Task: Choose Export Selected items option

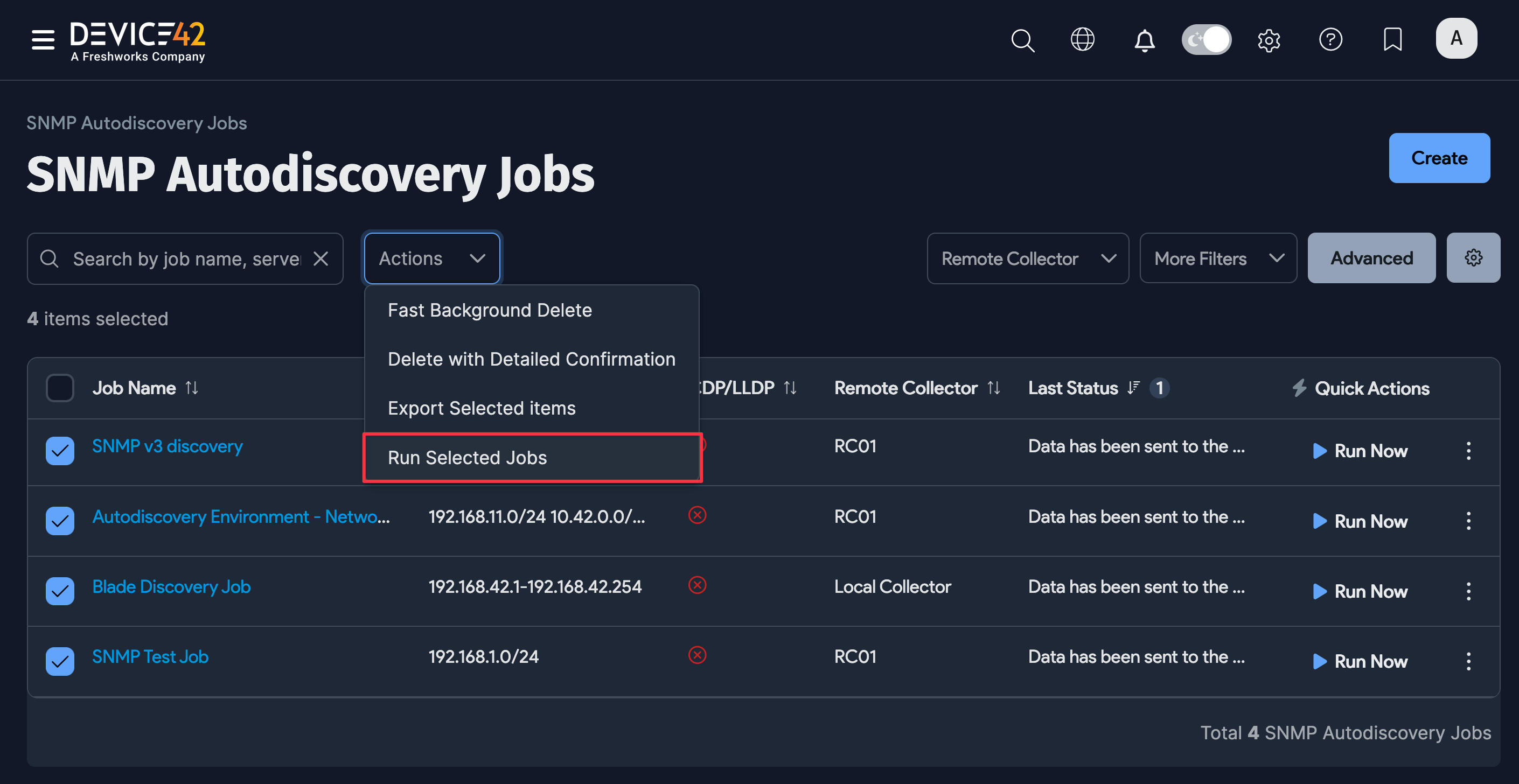Action: click(x=481, y=408)
